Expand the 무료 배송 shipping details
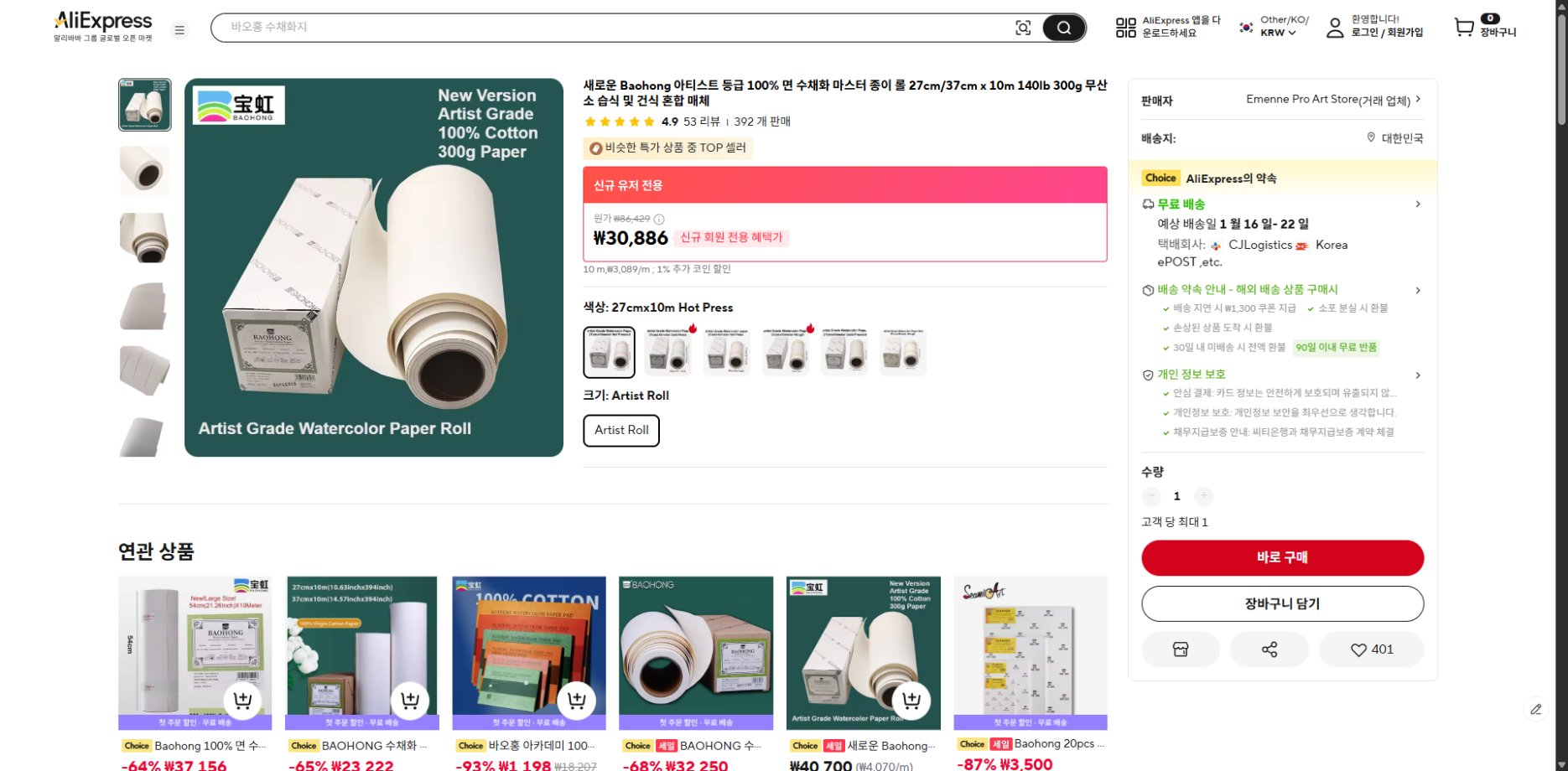 tap(1417, 204)
